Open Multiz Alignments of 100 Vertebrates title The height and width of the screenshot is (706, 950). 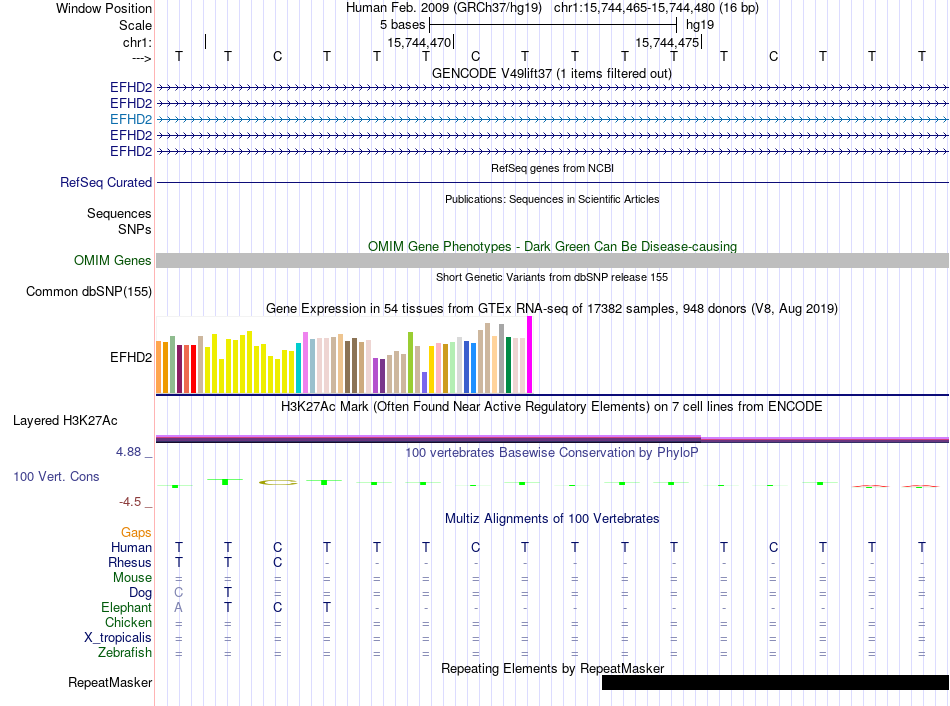552,519
